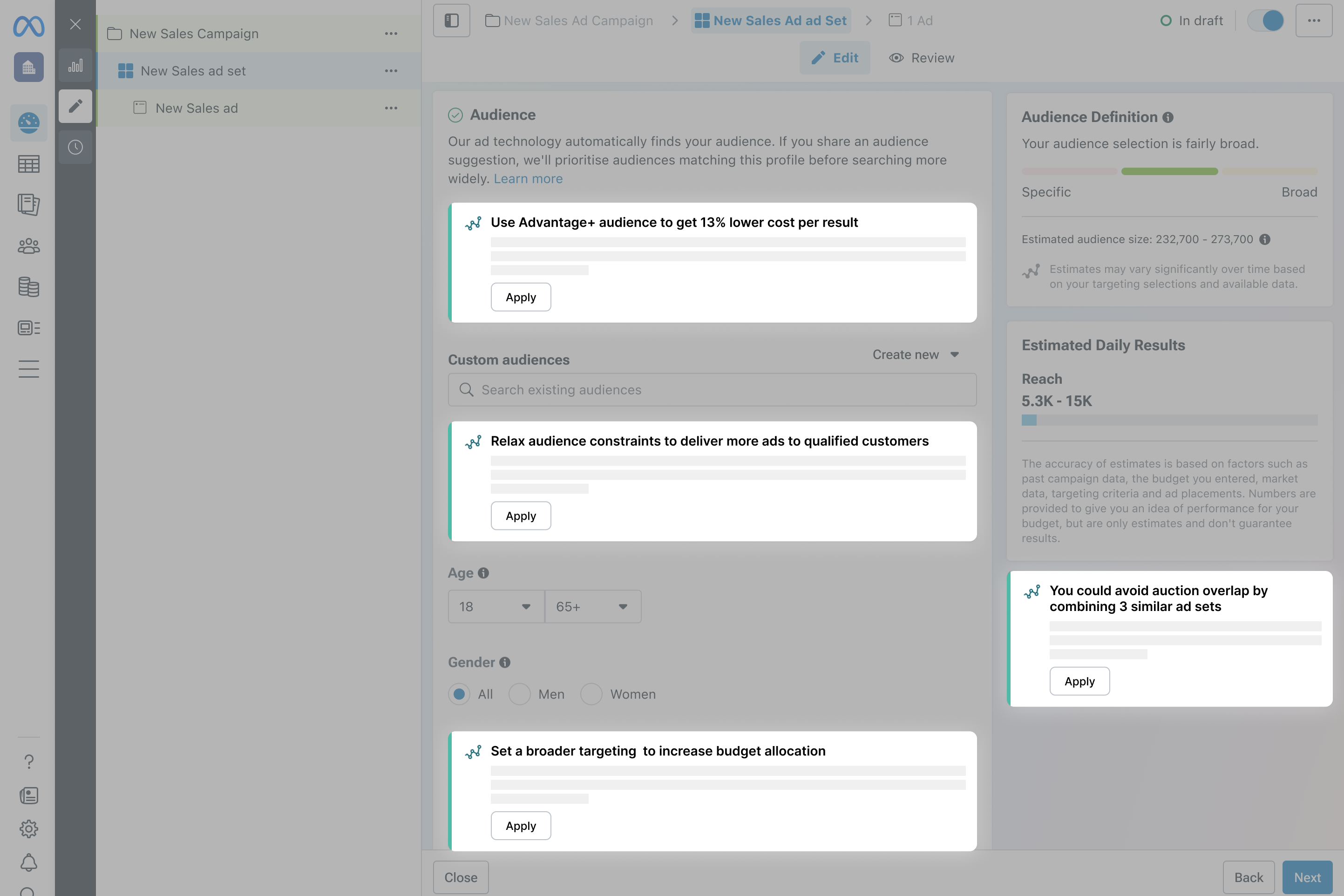This screenshot has width=1344, height=896.
Task: Click the Close button
Action: click(461, 877)
